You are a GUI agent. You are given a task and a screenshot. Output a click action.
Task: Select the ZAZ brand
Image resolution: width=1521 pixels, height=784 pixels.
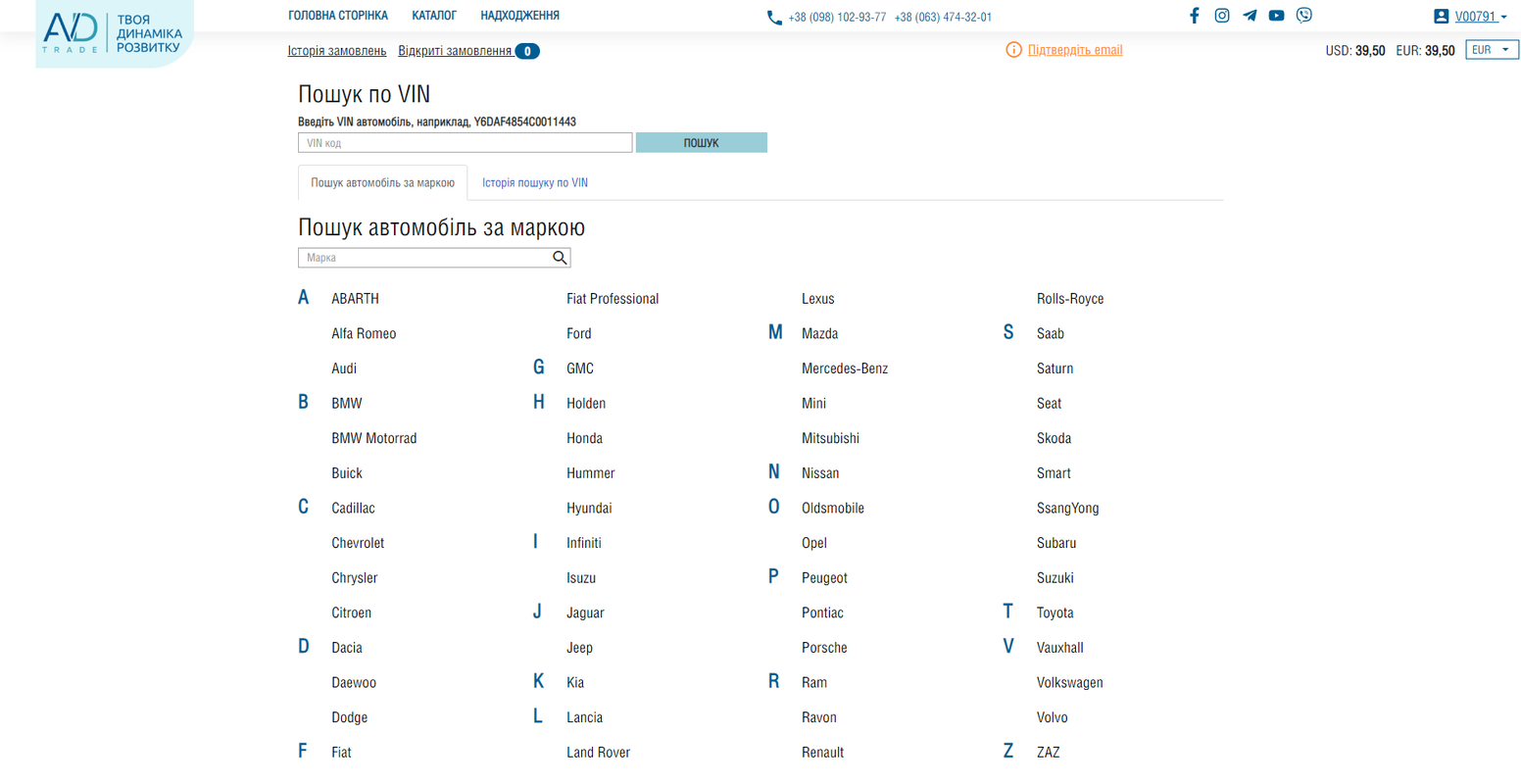point(1049,753)
